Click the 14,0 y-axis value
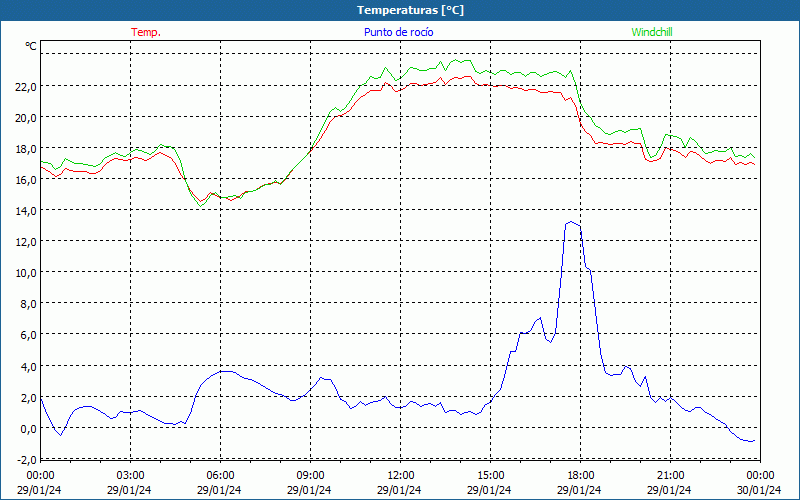 point(26,211)
